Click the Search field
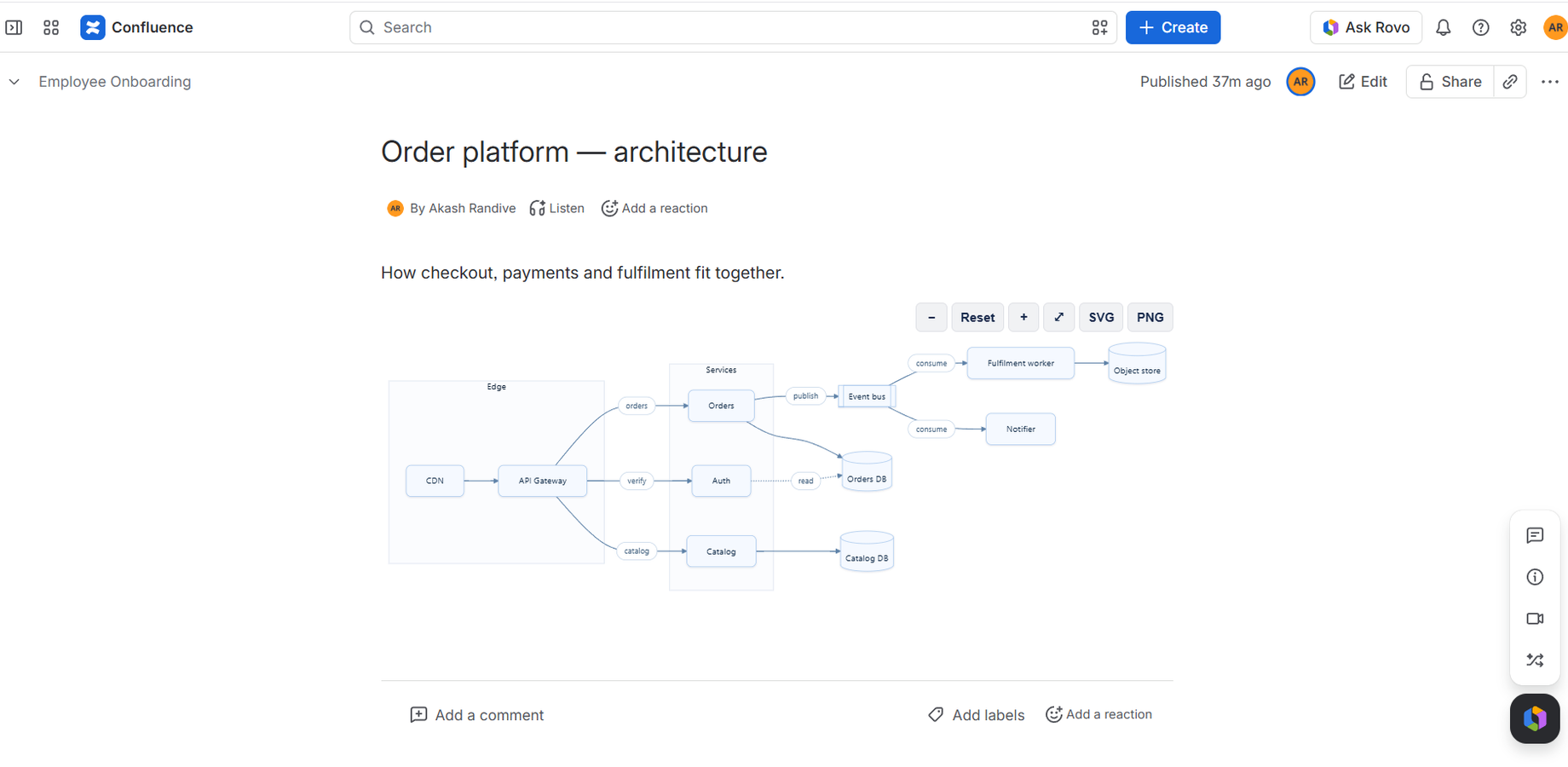This screenshot has width=1568, height=767. point(733,27)
